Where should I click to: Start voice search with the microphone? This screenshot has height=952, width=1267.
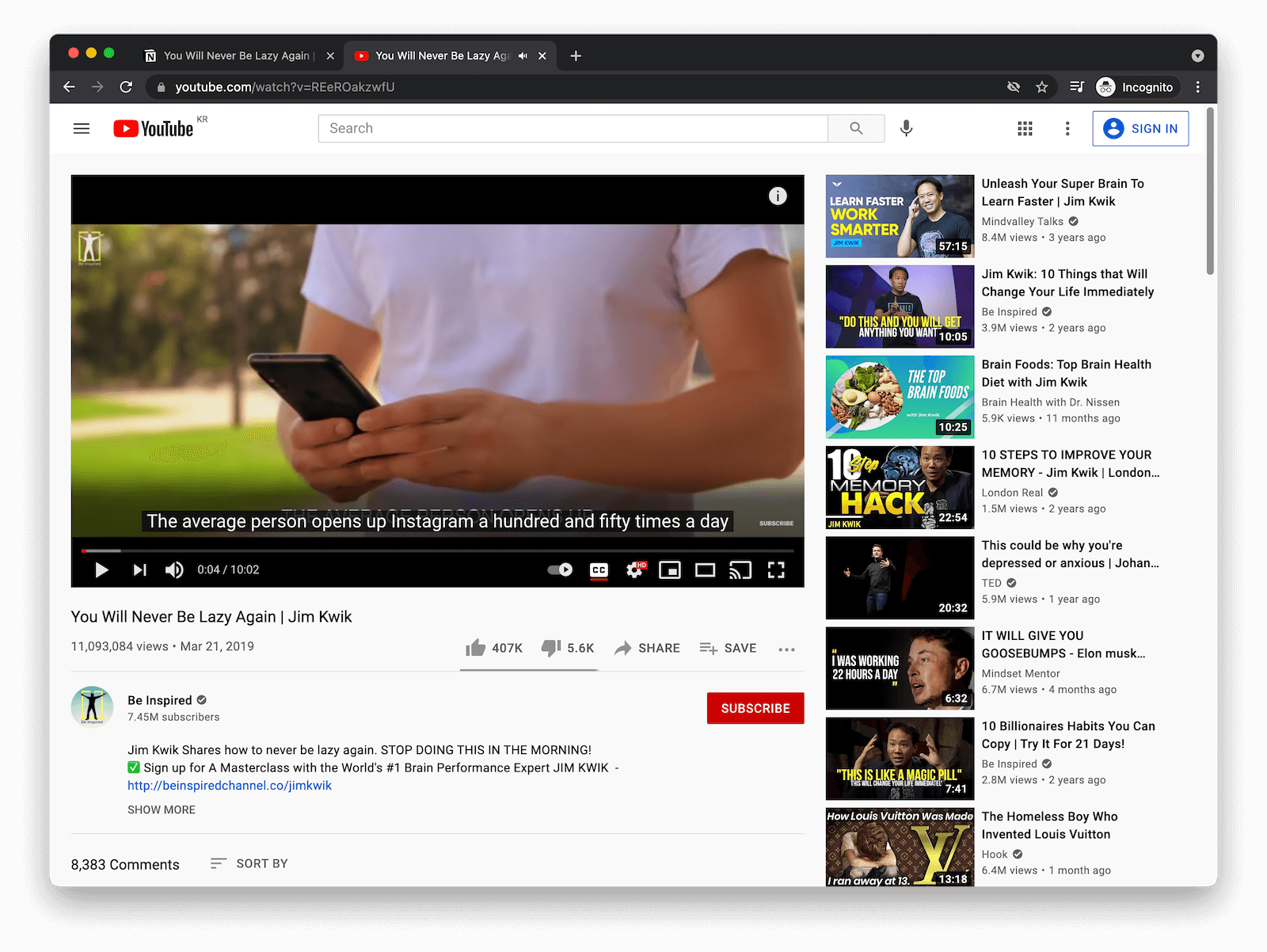coord(906,128)
